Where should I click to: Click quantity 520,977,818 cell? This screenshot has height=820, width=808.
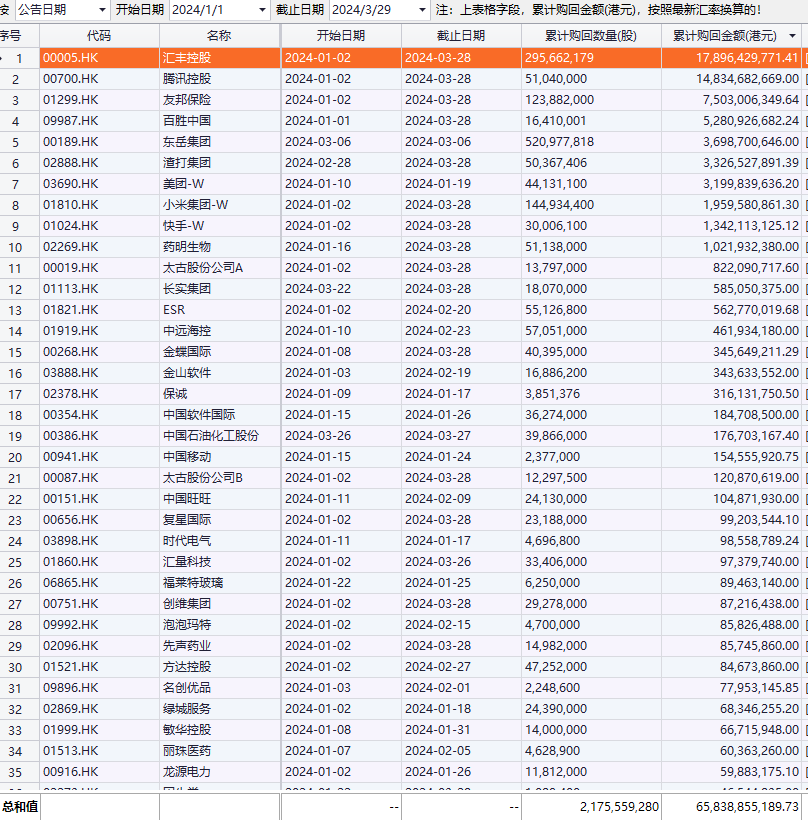(x=591, y=142)
